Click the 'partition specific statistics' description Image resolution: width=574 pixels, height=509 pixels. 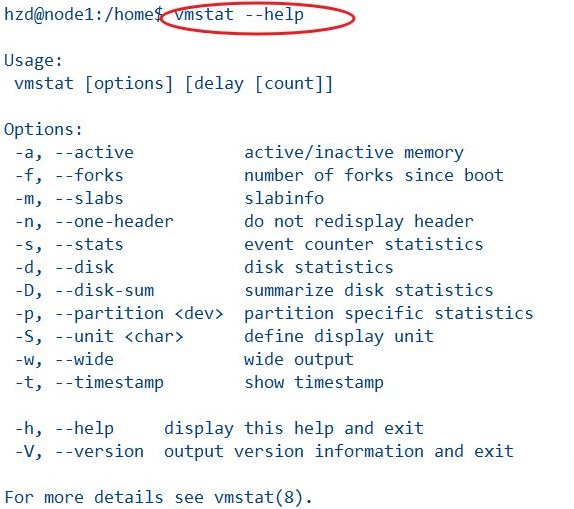[389, 314]
